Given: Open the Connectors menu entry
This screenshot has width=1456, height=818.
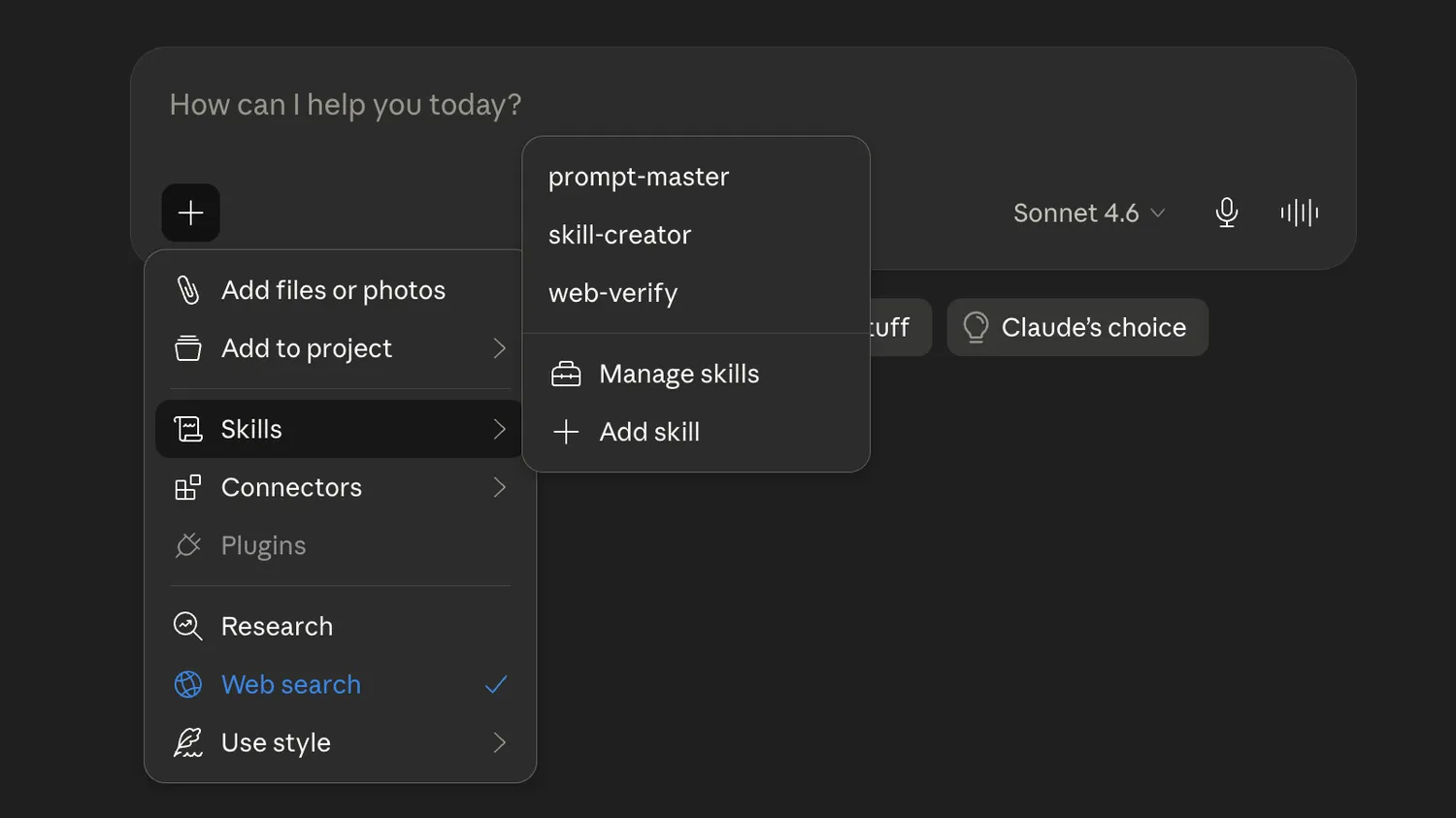Looking at the screenshot, I should (x=340, y=487).
